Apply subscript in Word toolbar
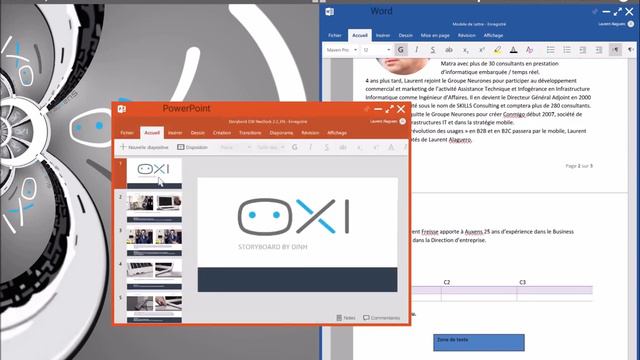The width and height of the screenshot is (640, 360). [x=465, y=50]
